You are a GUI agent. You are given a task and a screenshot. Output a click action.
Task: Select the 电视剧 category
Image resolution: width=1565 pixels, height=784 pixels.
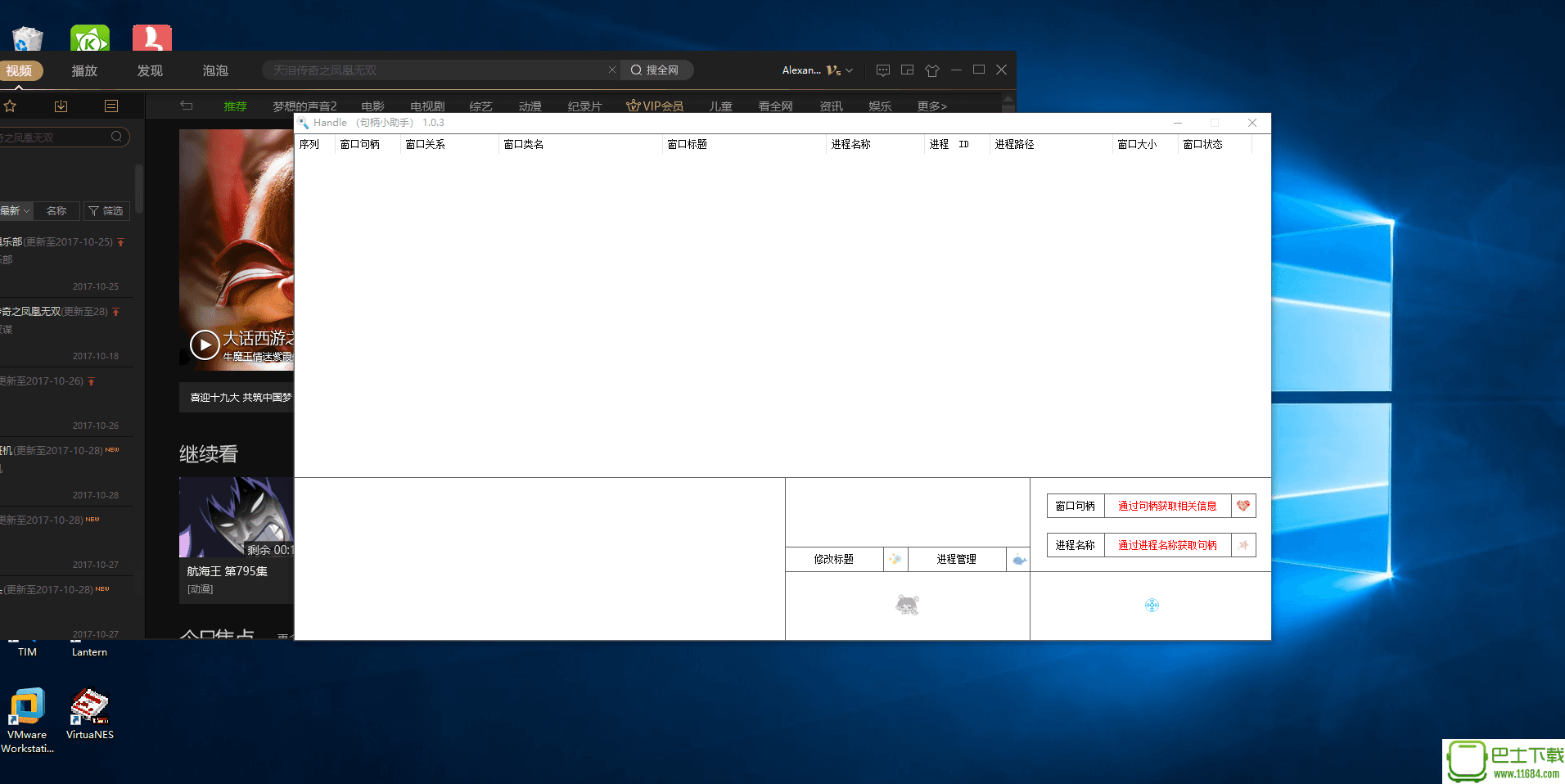(x=427, y=106)
